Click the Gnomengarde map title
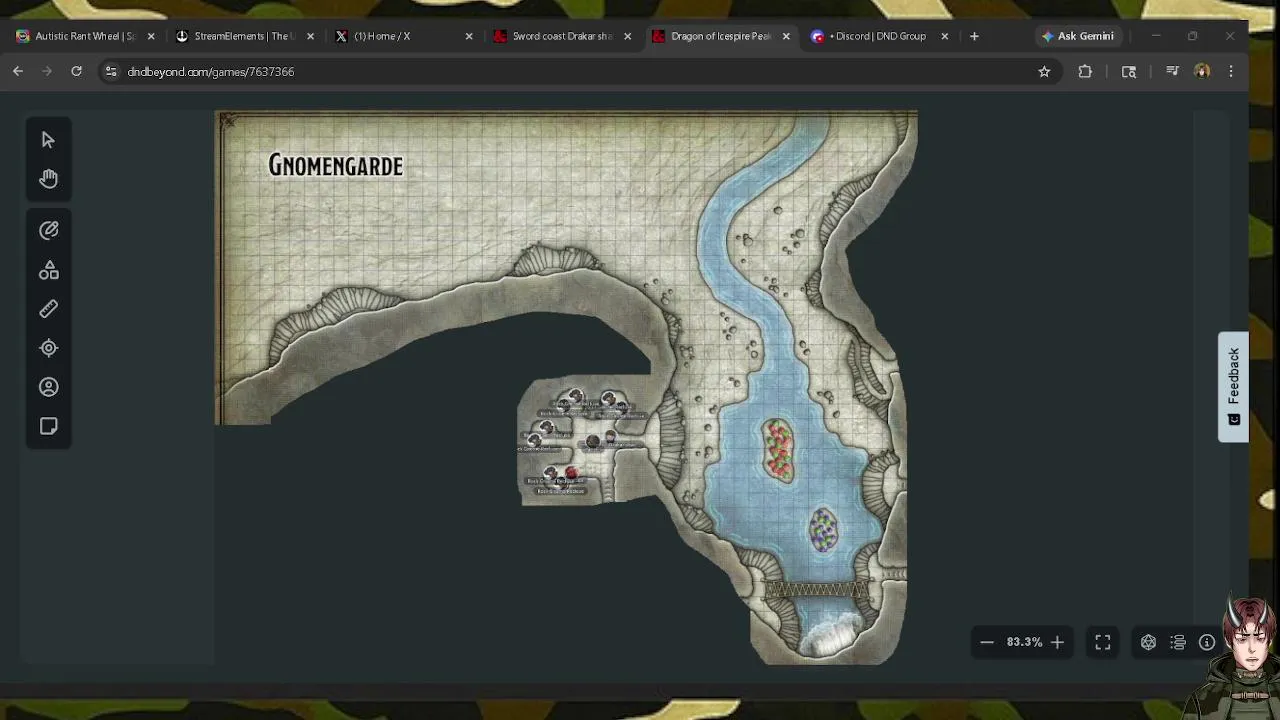The height and width of the screenshot is (720, 1280). pos(335,166)
